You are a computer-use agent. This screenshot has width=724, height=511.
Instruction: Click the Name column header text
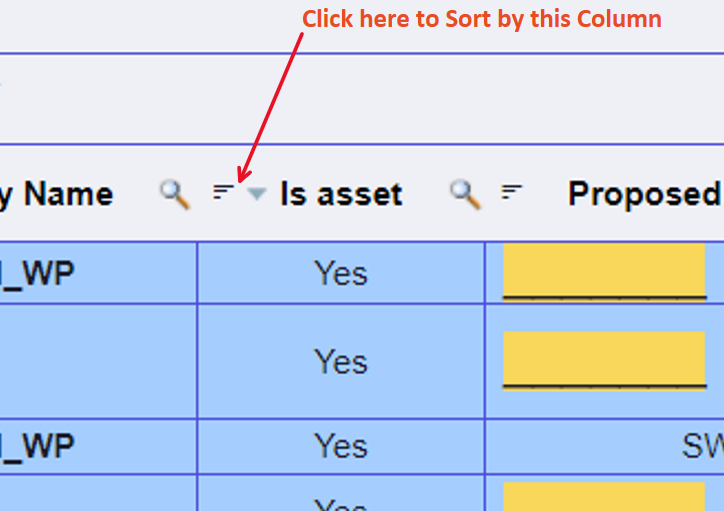pos(68,194)
